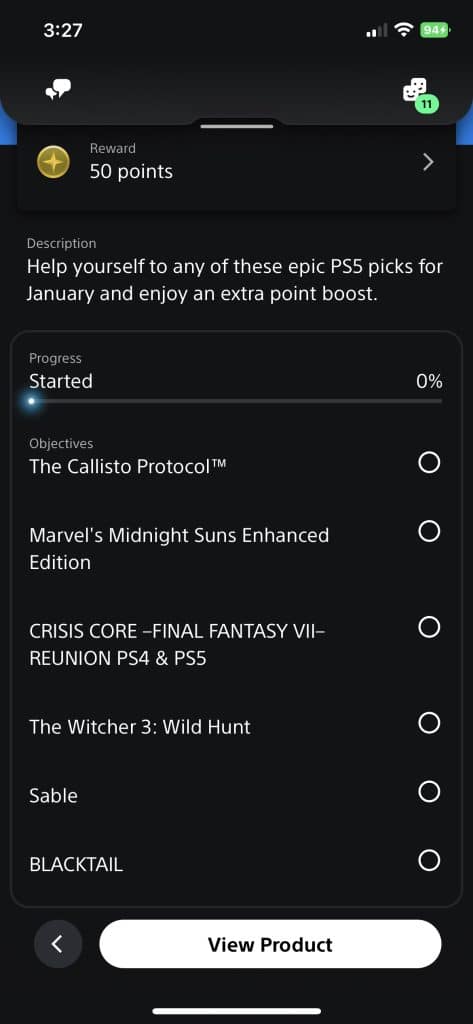Viewport: 473px width, 1024px height.
Task: Tap the cellular signal bars icon
Action: 376,30
